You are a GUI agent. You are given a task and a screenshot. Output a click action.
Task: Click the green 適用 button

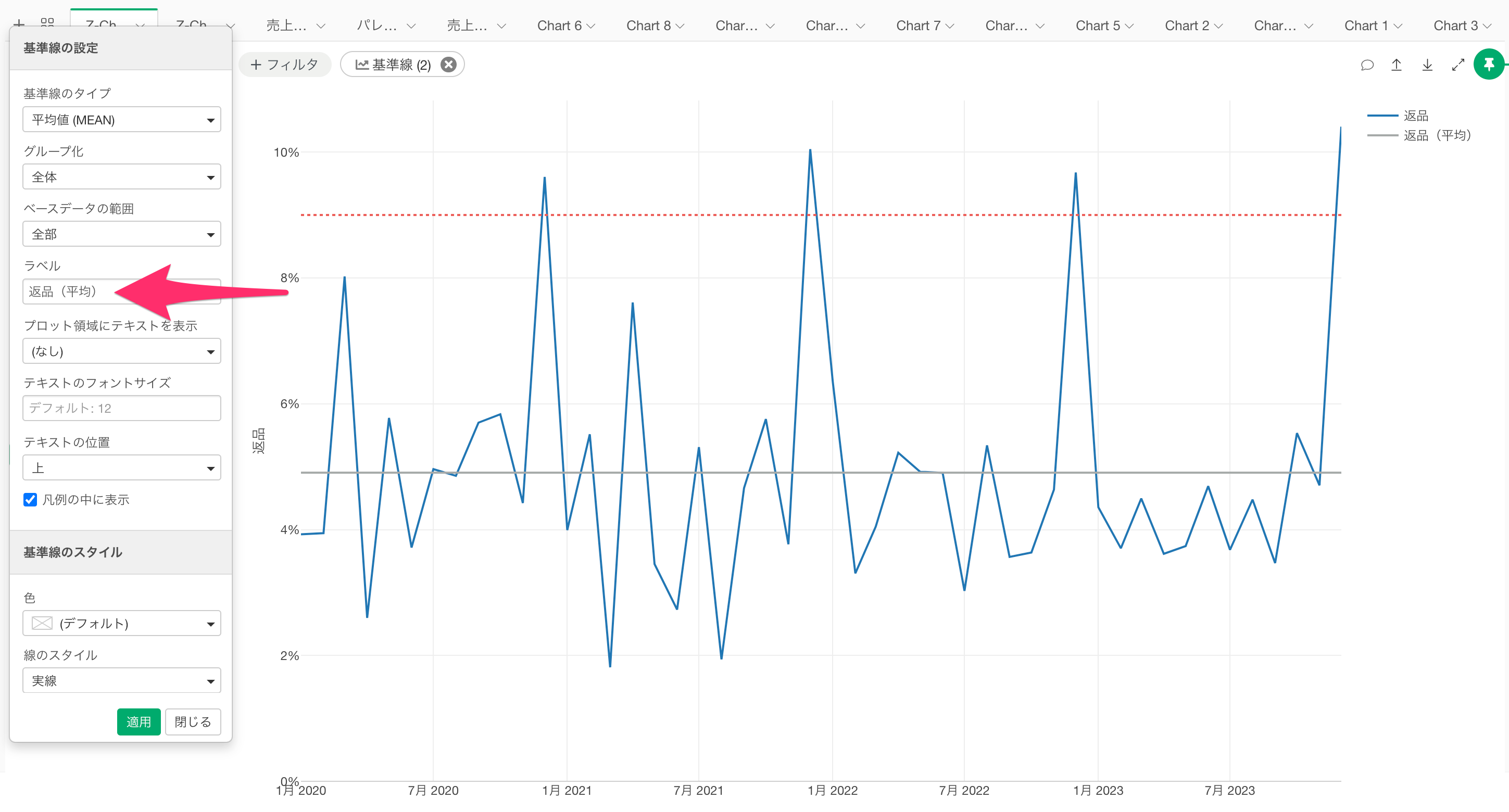coord(139,721)
